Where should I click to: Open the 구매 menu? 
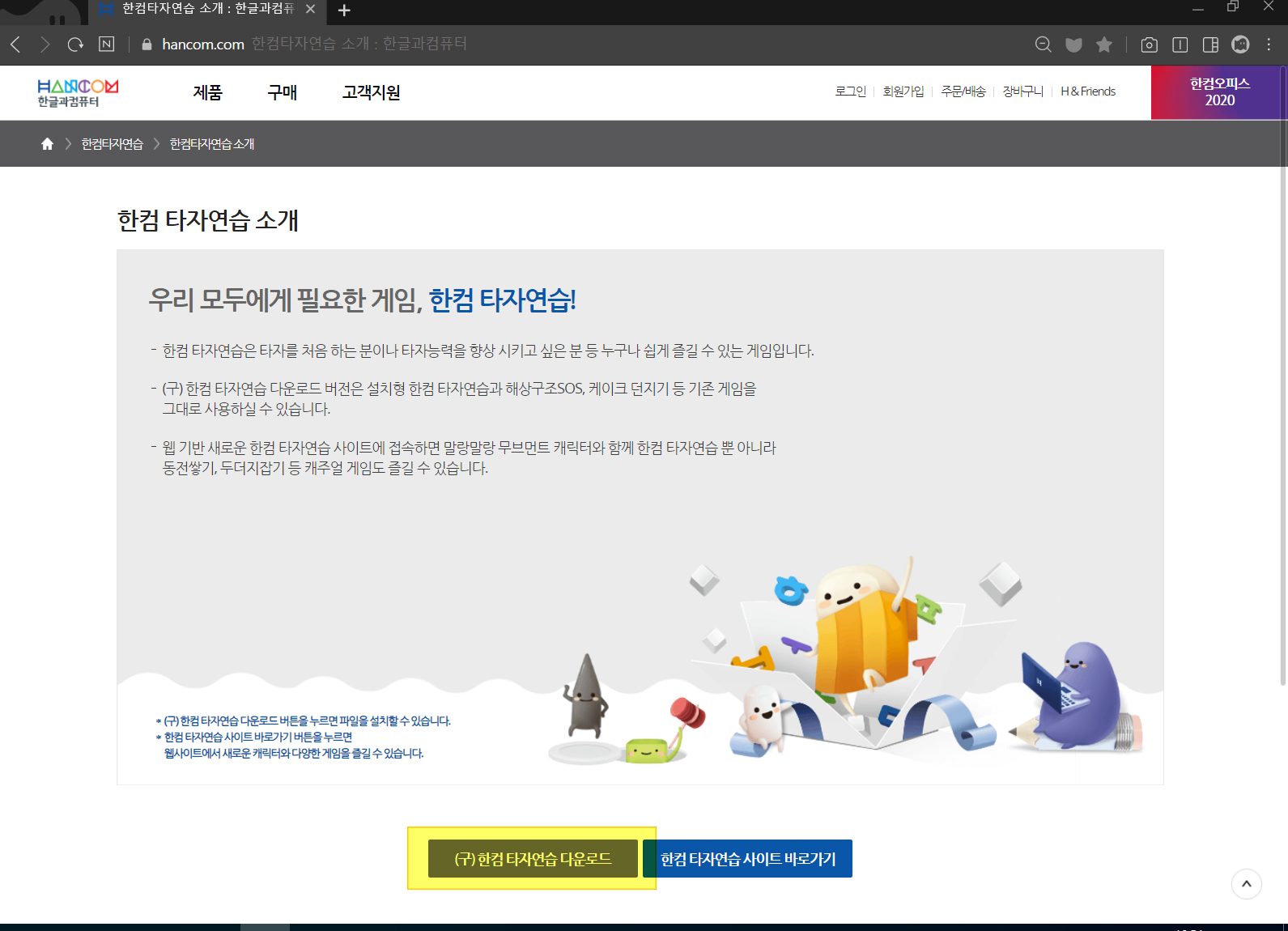(x=283, y=92)
